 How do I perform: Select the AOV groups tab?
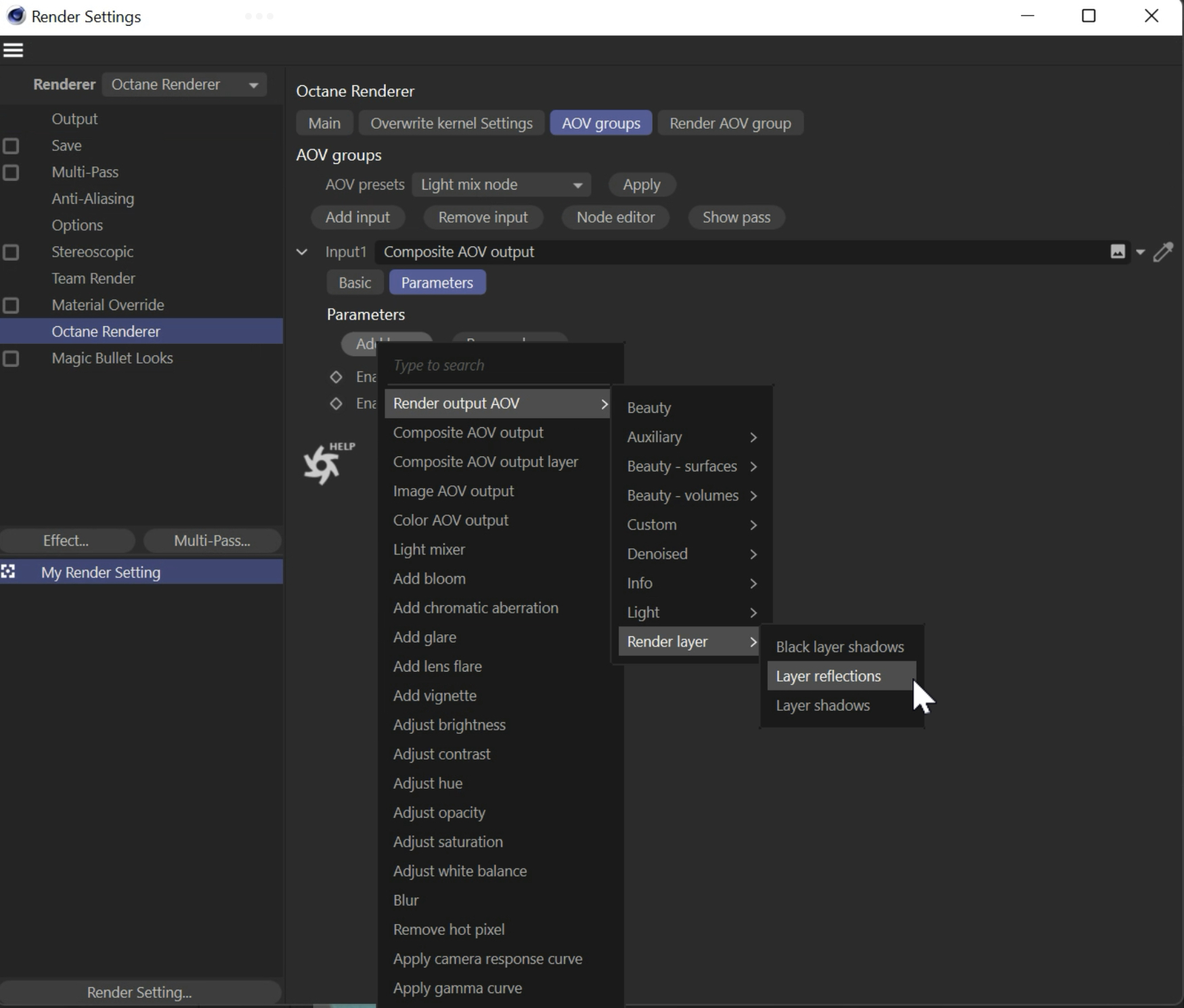coord(601,123)
